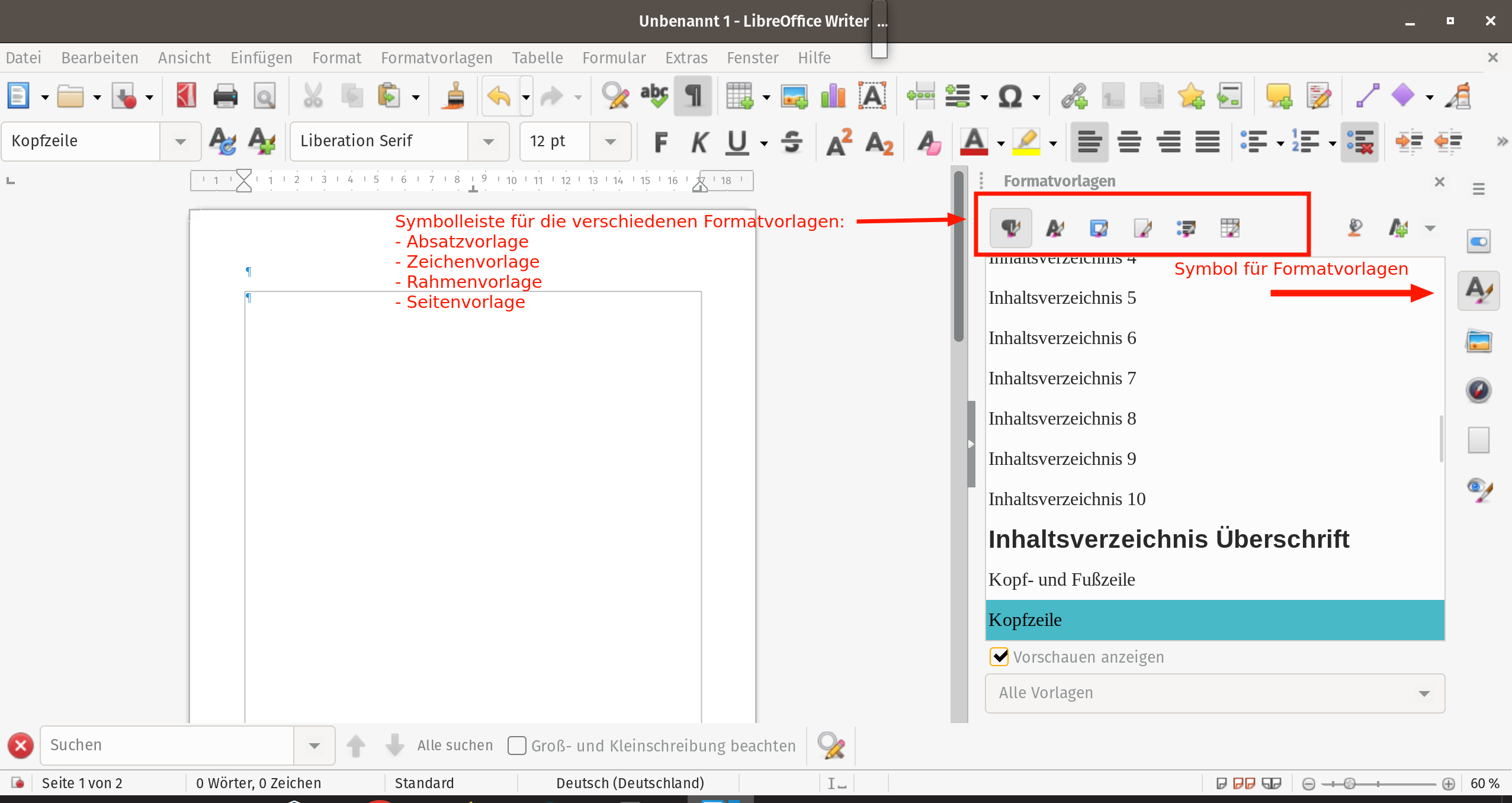This screenshot has width=1512, height=803.
Task: Select Page Styles in the Formatvorlagen toolbar
Action: 1142,228
